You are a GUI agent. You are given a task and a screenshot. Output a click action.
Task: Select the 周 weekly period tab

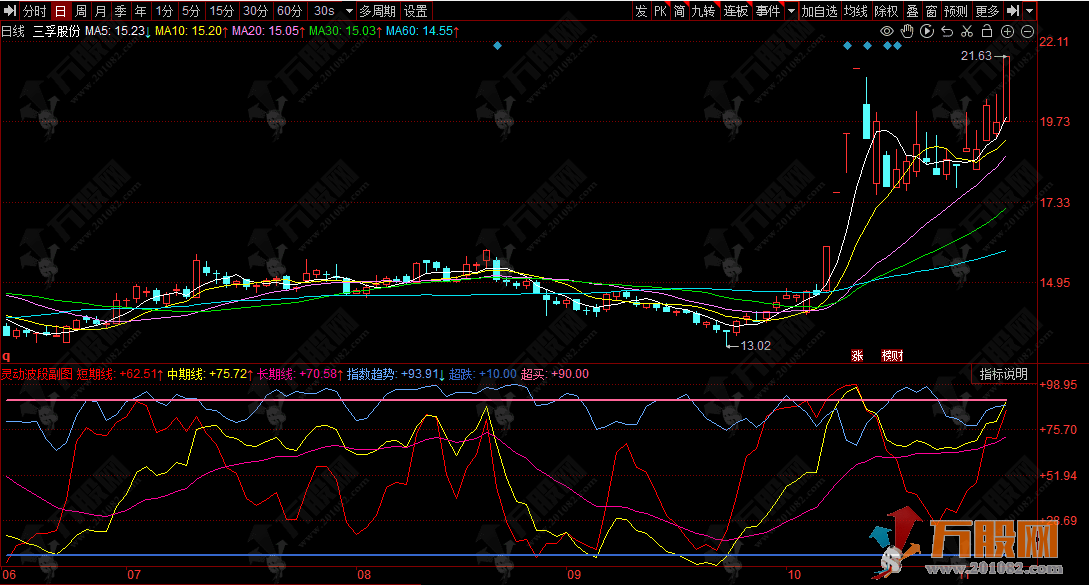click(81, 11)
